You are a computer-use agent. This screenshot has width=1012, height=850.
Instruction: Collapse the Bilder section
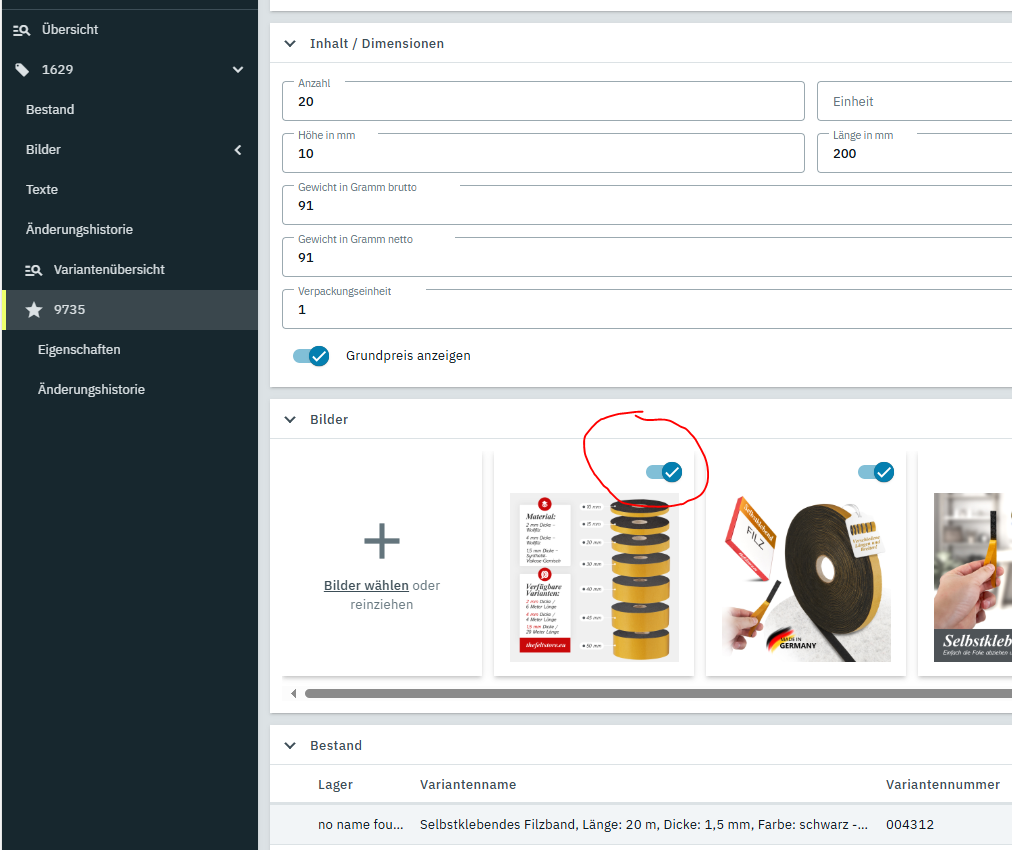(290, 420)
